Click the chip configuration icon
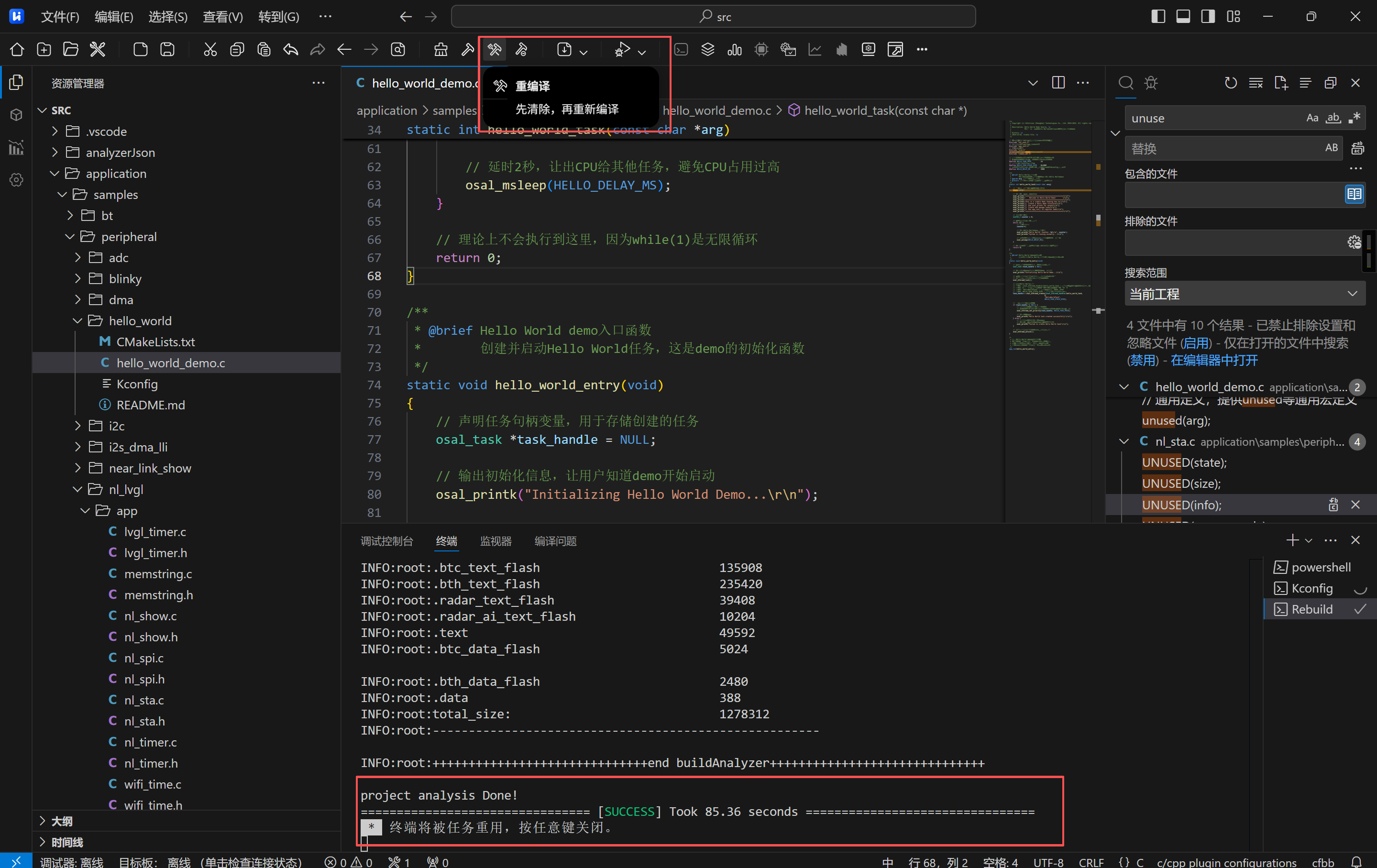Viewport: 1377px width, 868px height. coord(762,49)
